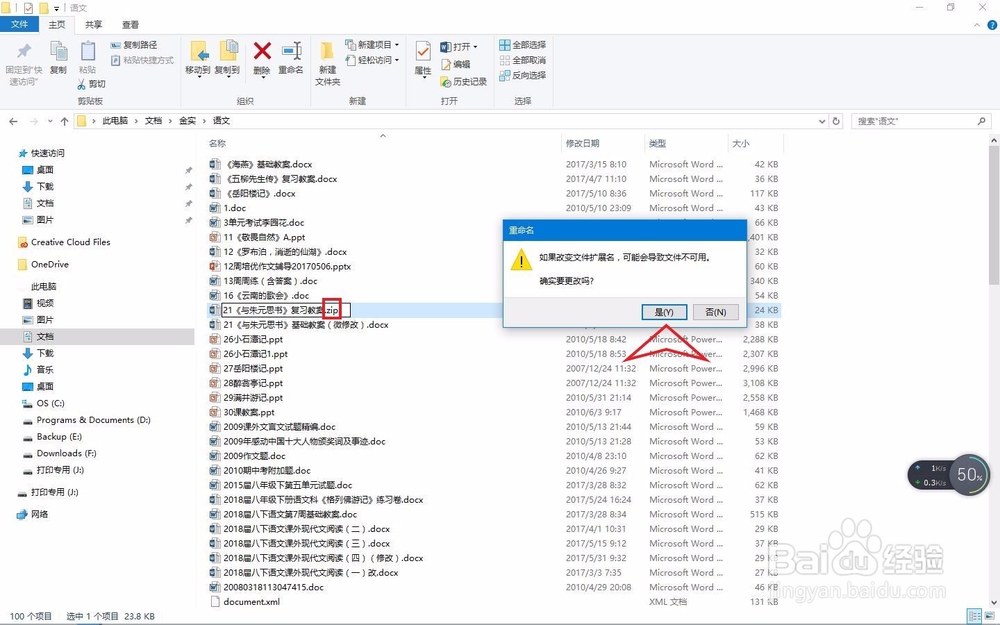The width and height of the screenshot is (1000, 625).
Task: Click the Rename (重命名) icon
Action: pos(291,51)
